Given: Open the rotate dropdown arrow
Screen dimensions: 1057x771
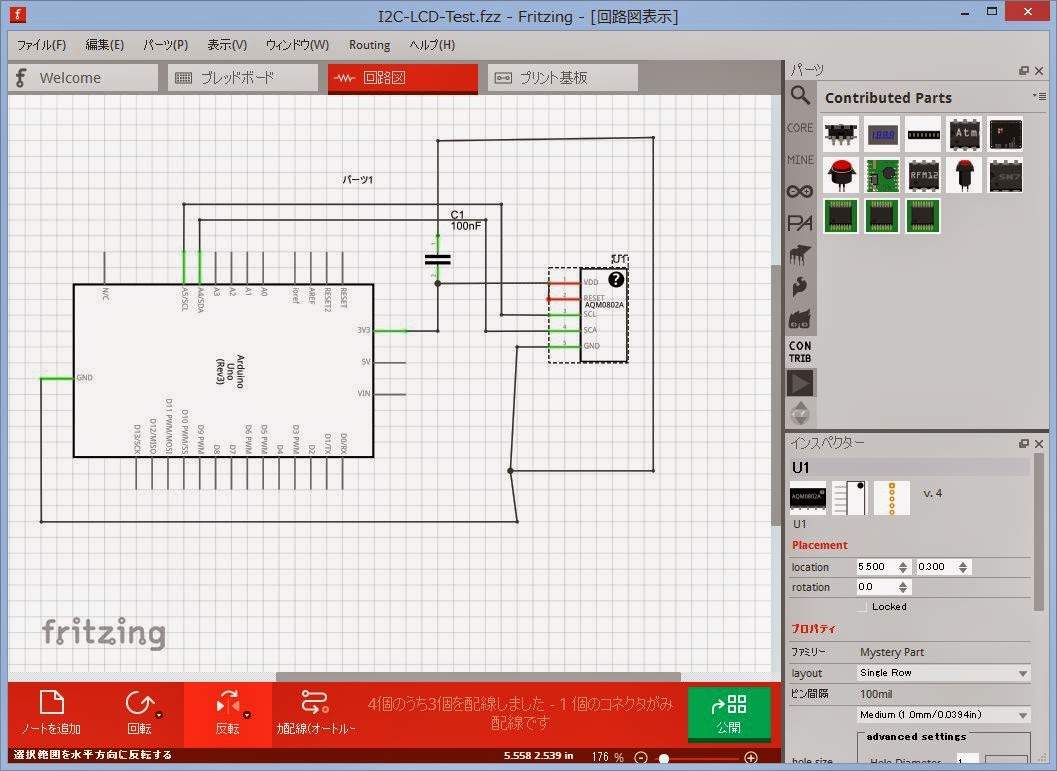Looking at the screenshot, I should 158,715.
